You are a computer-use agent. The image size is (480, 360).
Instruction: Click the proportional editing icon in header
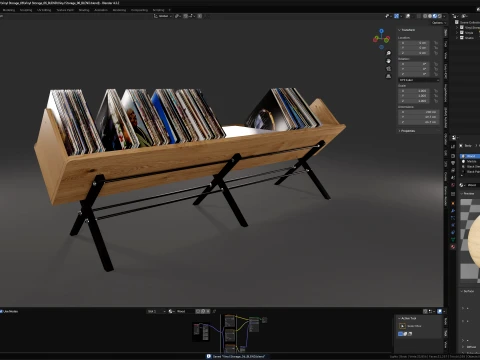pyautogui.click(x=199, y=16)
